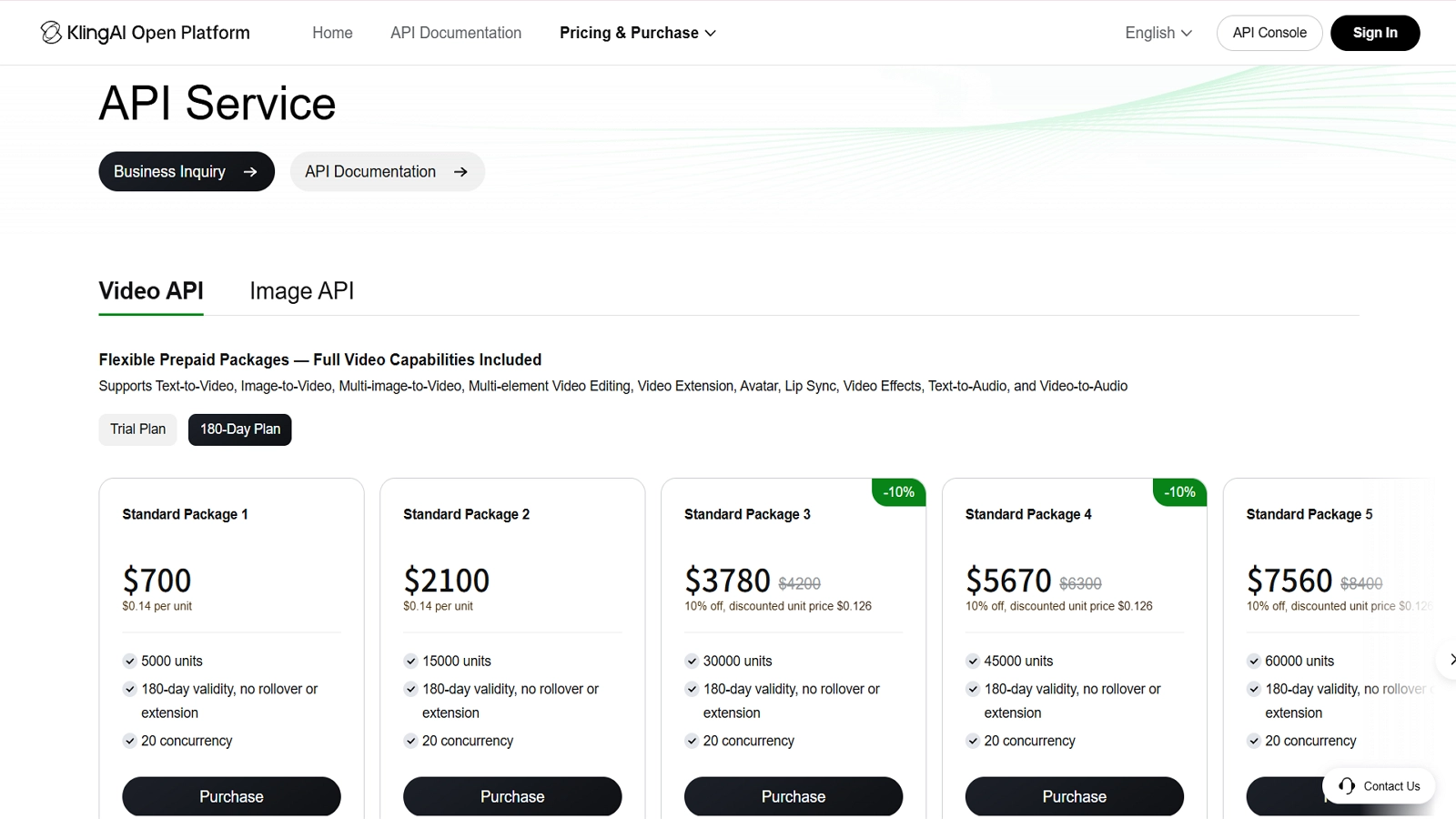Click the 30000 units text
The height and width of the screenshot is (819, 1456).
(738, 662)
